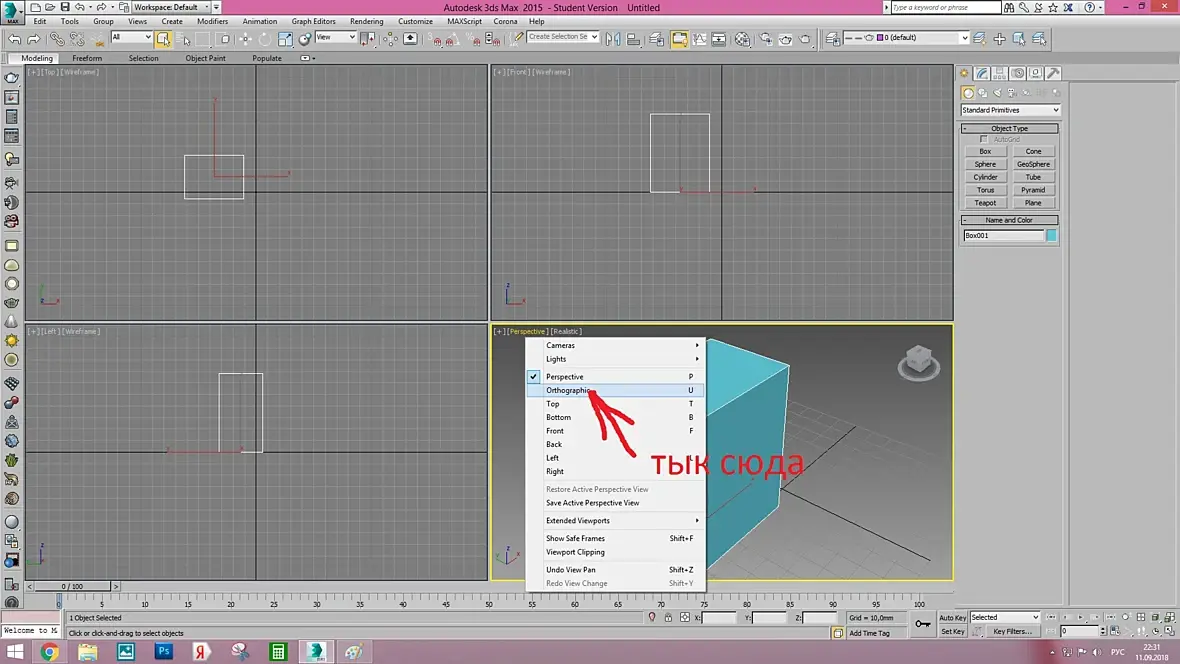Toggle the Auto Key button
This screenshot has width=1180, height=664.
point(952,618)
